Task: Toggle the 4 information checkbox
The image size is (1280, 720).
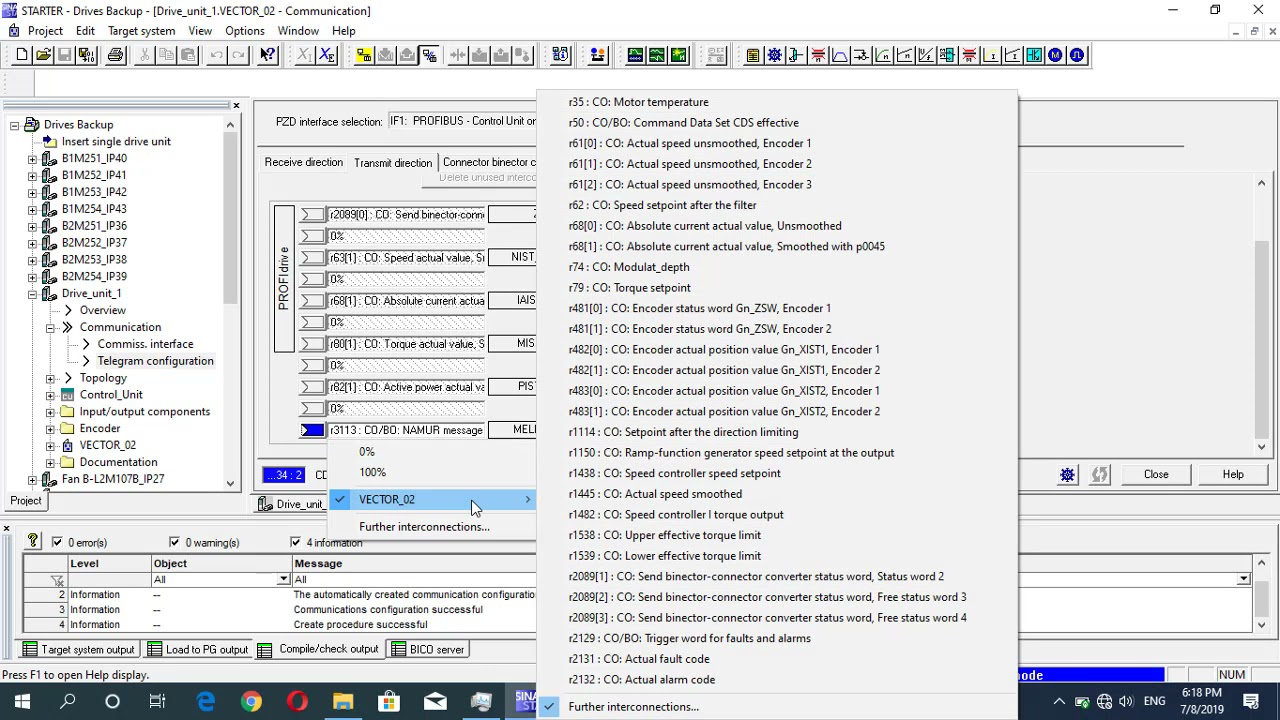Action: 296,542
